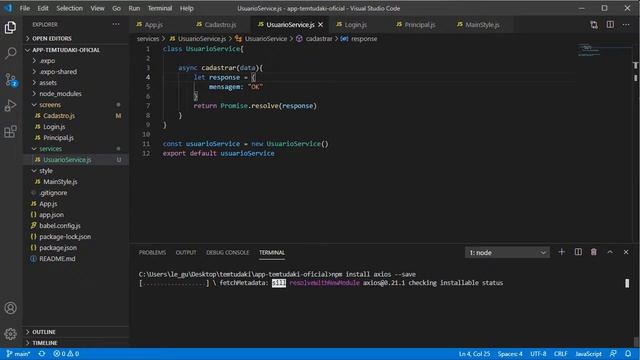Switch to the Debug Console tab
640x360 pixels.
pyautogui.click(x=227, y=253)
